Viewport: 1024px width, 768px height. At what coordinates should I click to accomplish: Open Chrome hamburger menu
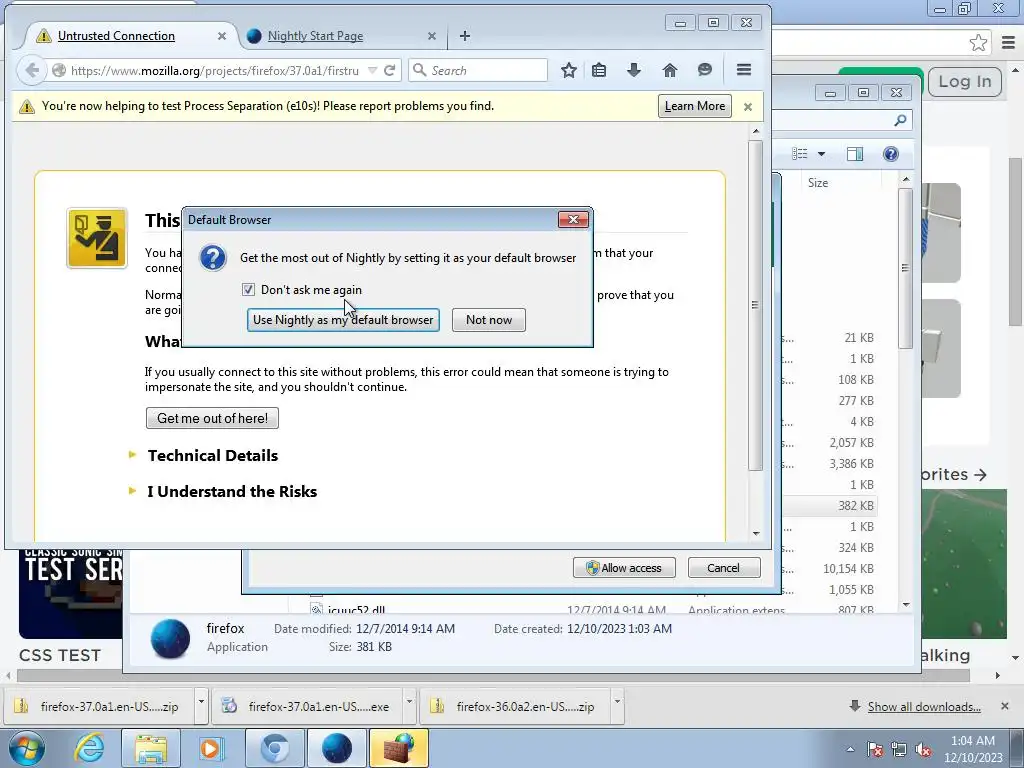(x=1008, y=43)
